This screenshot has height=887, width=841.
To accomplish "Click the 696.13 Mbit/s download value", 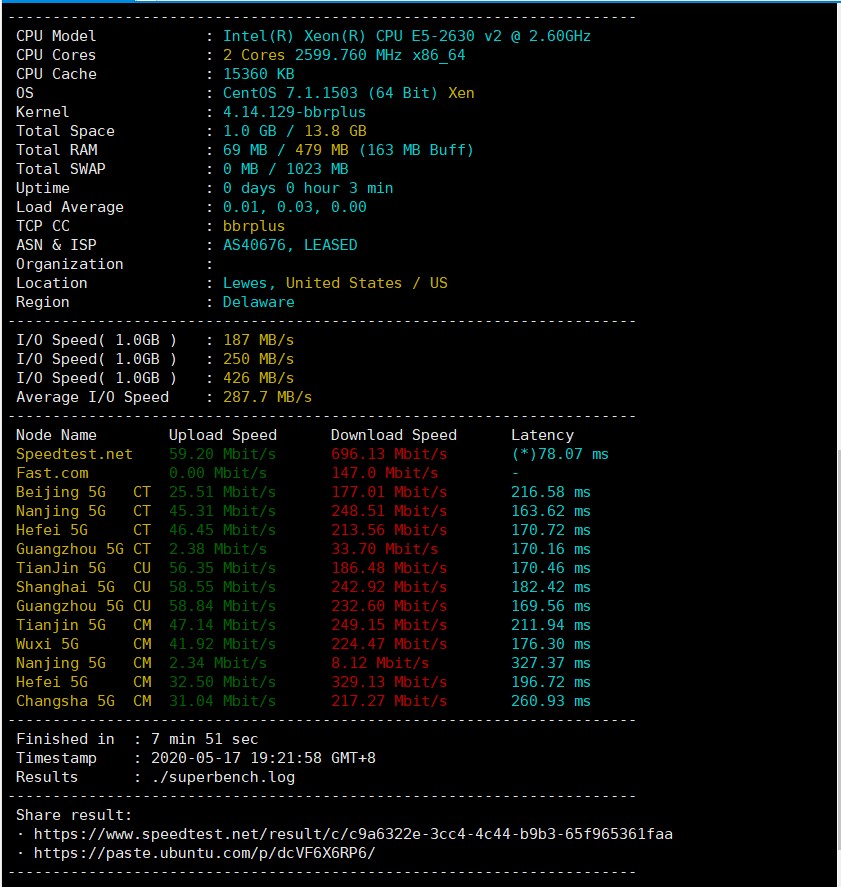I will point(384,454).
